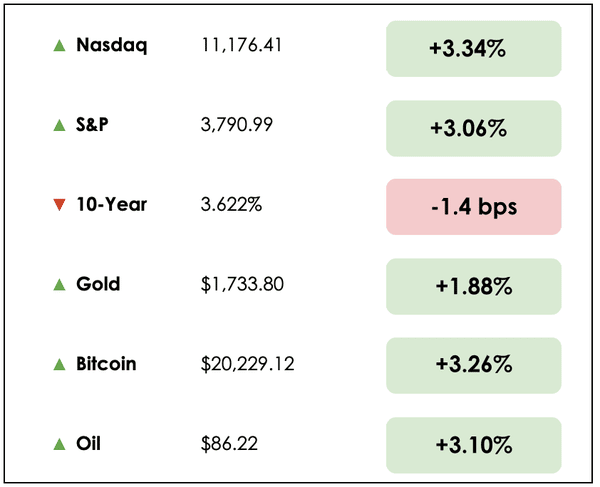Viewport: 600px width, 487px height.
Task: Click the green up arrow beside Oil
Action: coord(59,445)
